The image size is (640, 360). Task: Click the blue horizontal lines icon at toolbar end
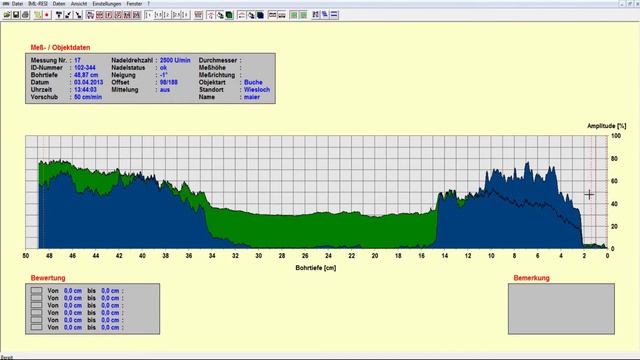point(334,15)
